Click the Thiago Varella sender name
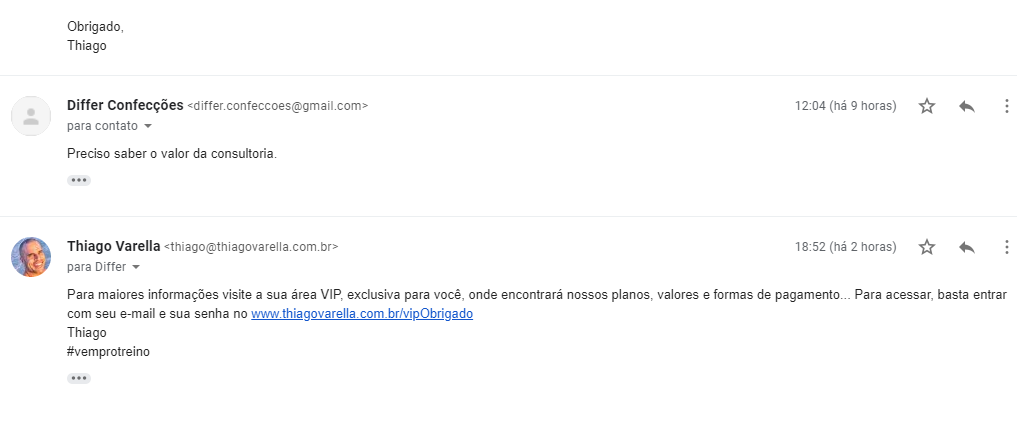 point(113,246)
